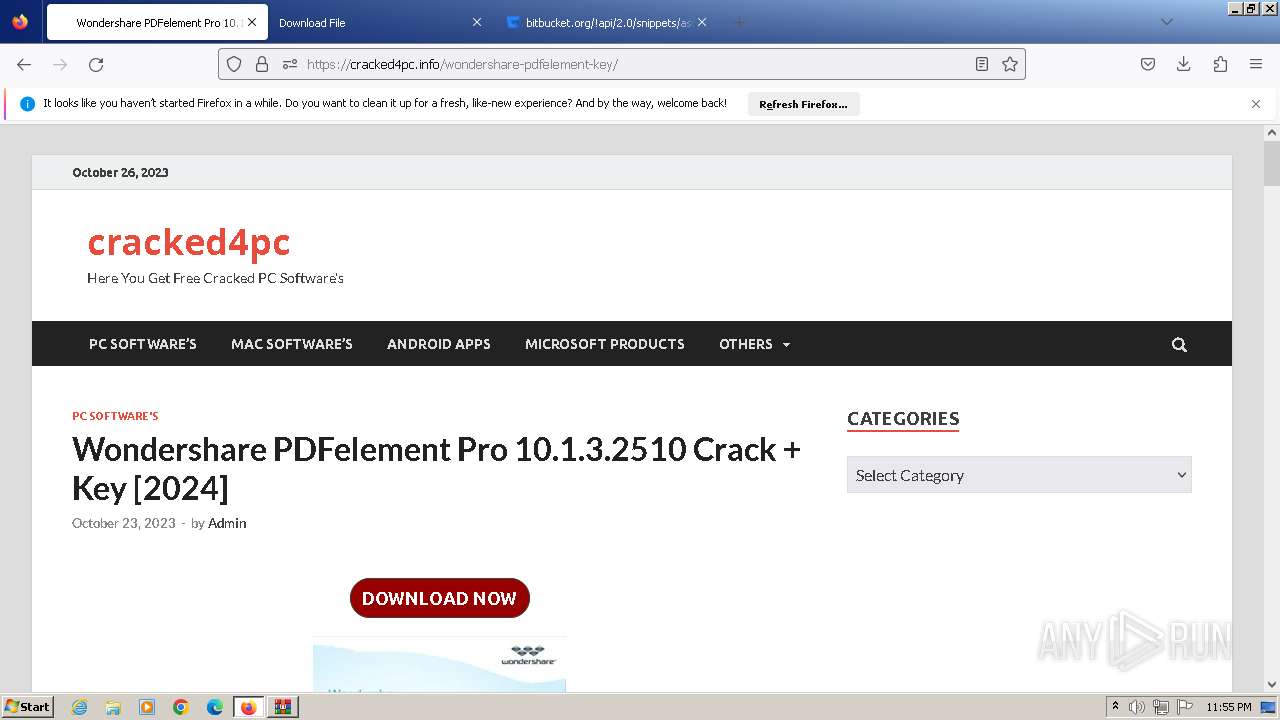Open the network tray icon
The width and height of the screenshot is (1280, 720).
1161,707
